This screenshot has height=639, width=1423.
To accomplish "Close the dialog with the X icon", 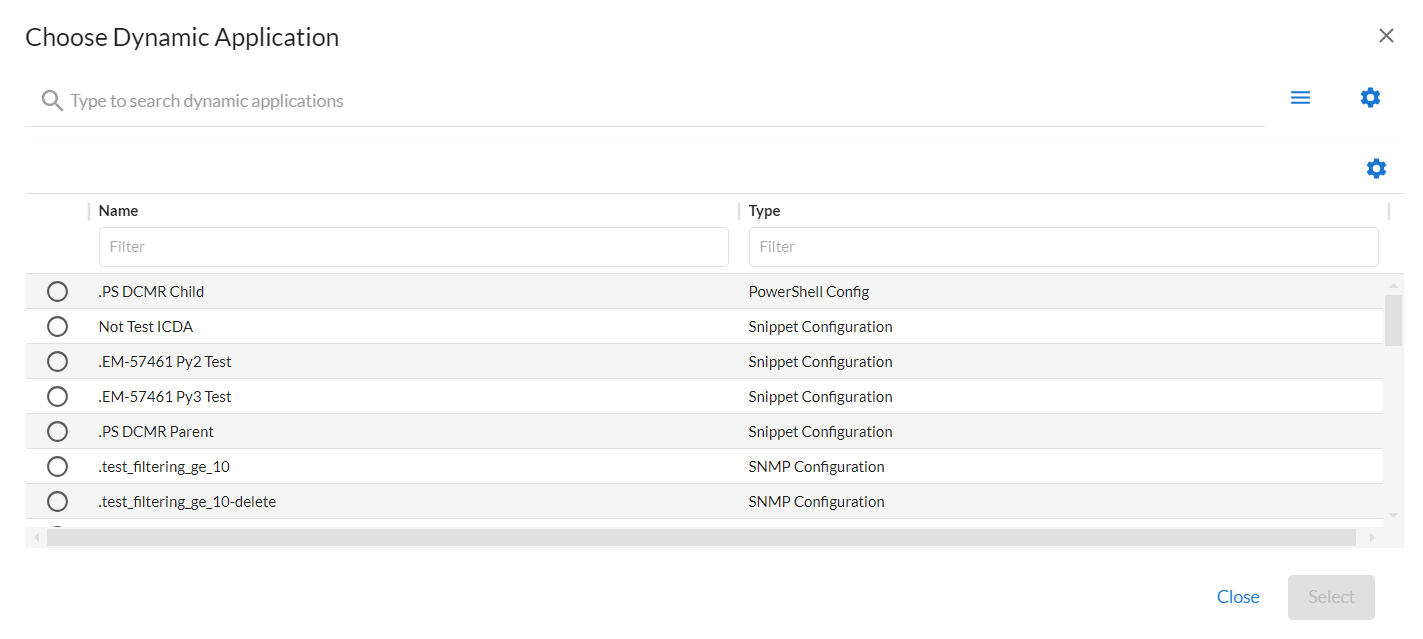I will 1386,36.
